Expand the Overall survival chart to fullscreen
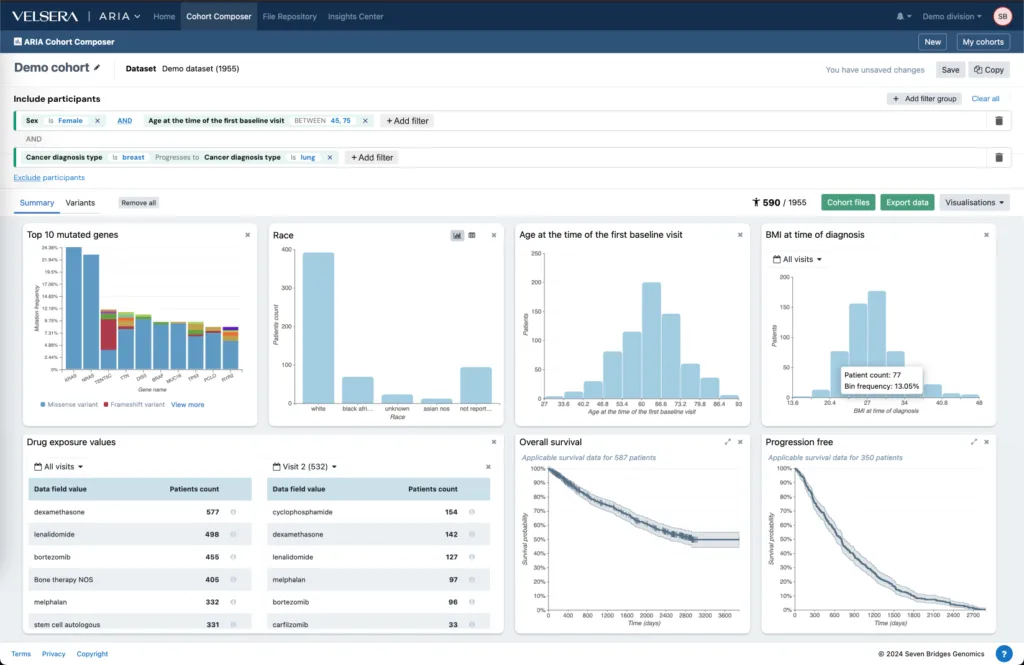The height and width of the screenshot is (665, 1024). click(726, 441)
